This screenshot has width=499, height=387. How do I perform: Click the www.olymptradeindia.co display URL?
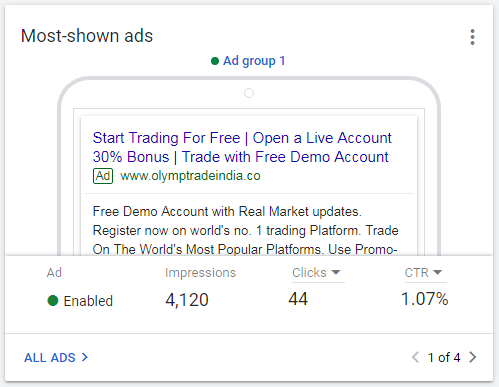[190, 176]
